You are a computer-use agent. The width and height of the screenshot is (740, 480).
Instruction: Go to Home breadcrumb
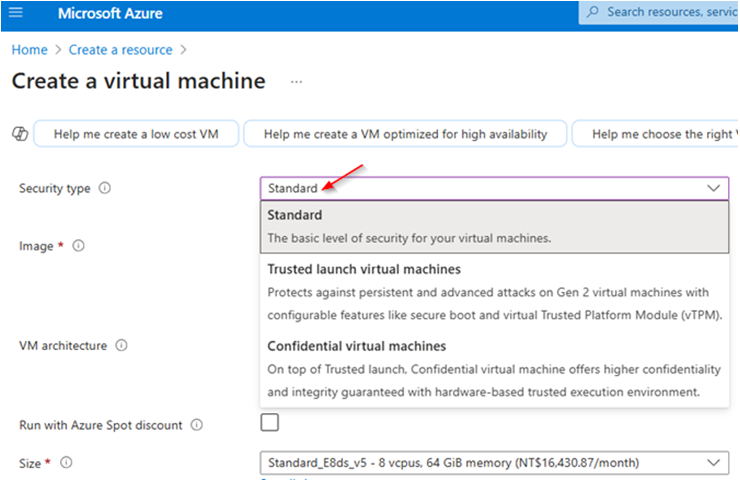(29, 50)
